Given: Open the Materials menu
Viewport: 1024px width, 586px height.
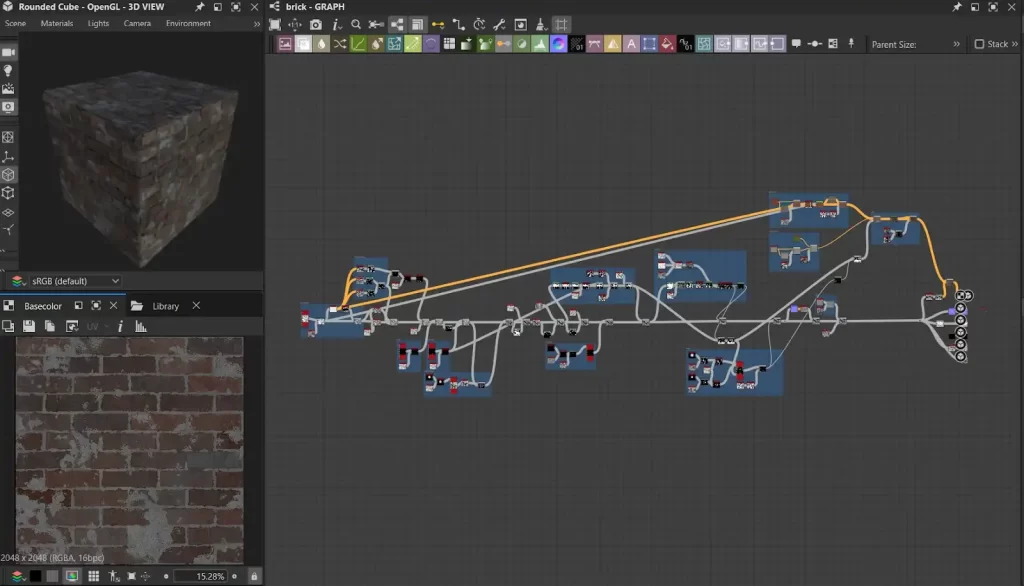Looking at the screenshot, I should click(x=57, y=23).
